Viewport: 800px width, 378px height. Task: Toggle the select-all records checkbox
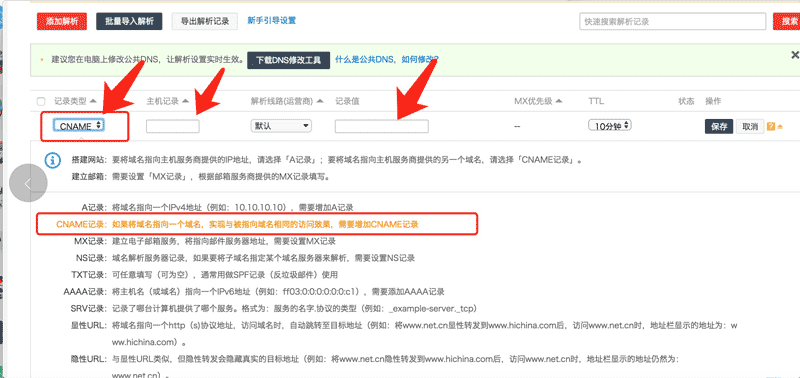(41, 102)
